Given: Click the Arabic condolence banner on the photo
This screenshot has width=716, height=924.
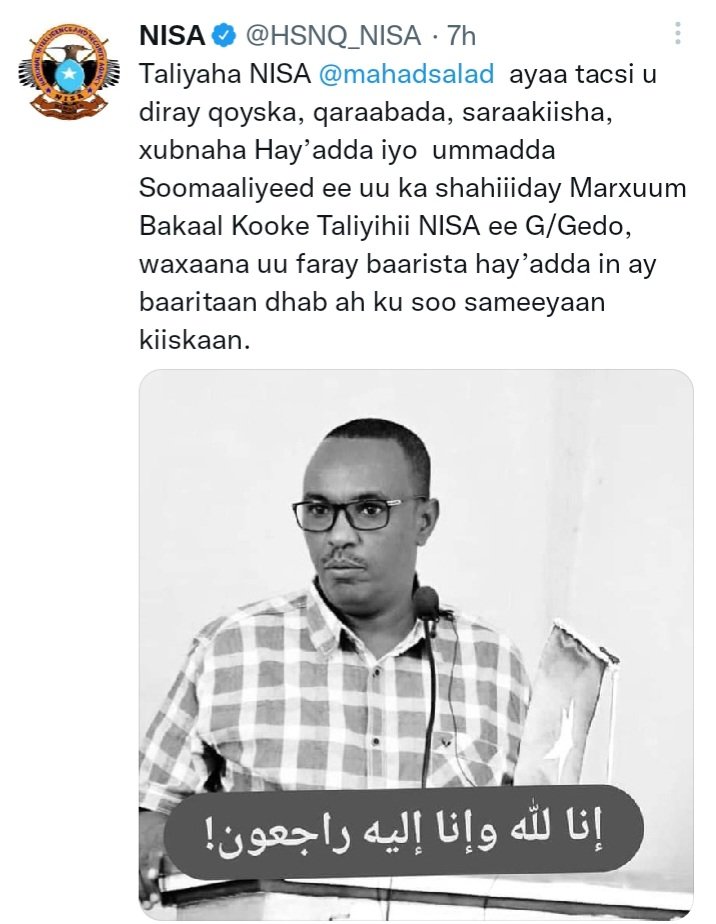Looking at the screenshot, I should (403, 831).
